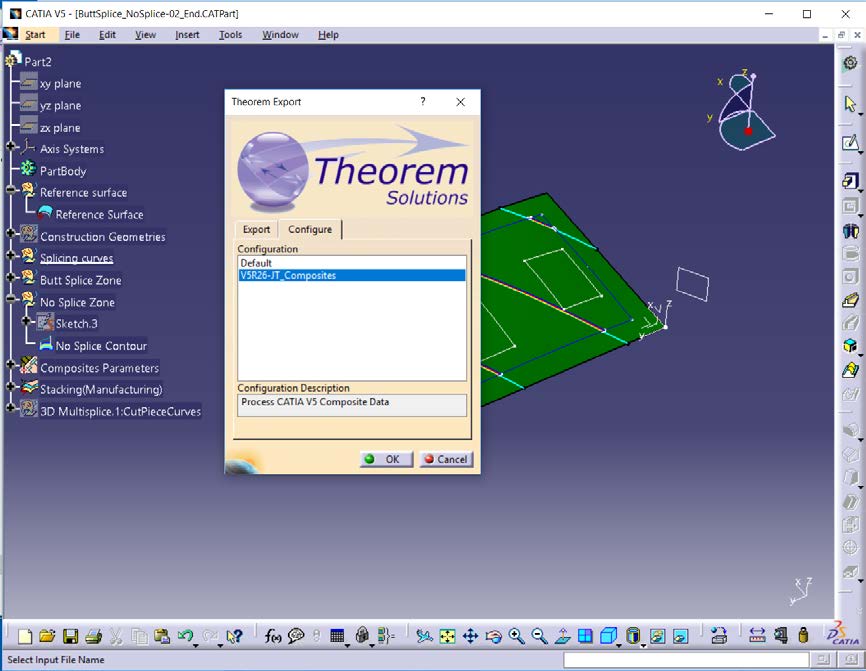Expand the 3D Multisplice.1:CutPieceCurves node

[10, 408]
